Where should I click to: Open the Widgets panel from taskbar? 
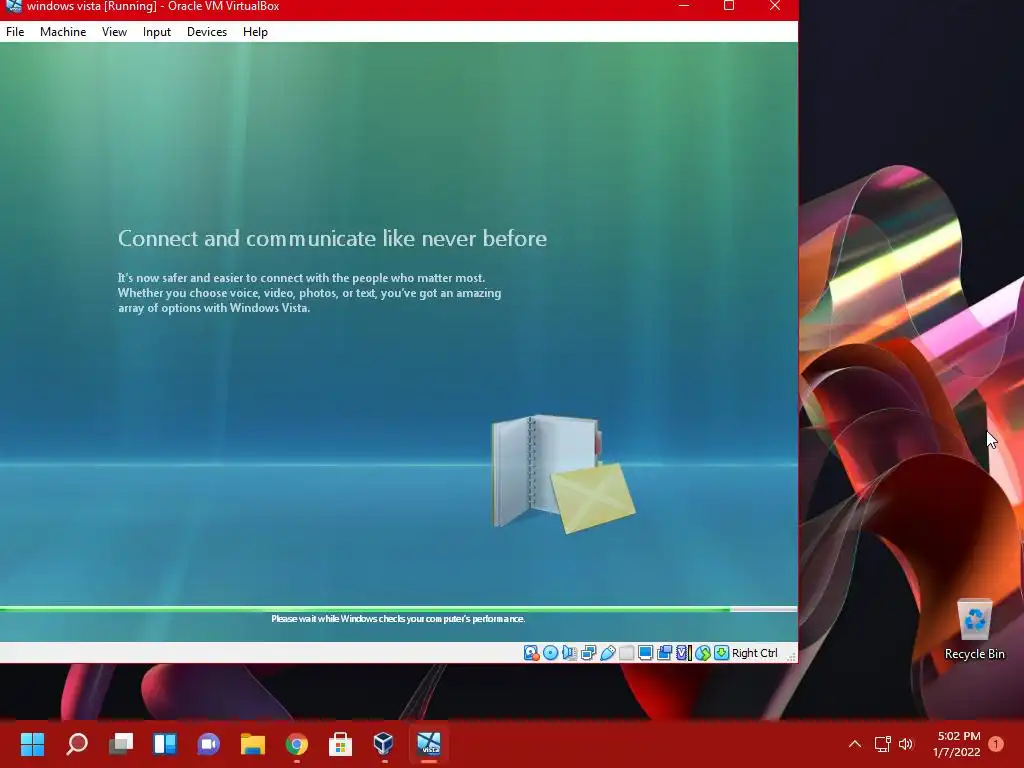165,744
